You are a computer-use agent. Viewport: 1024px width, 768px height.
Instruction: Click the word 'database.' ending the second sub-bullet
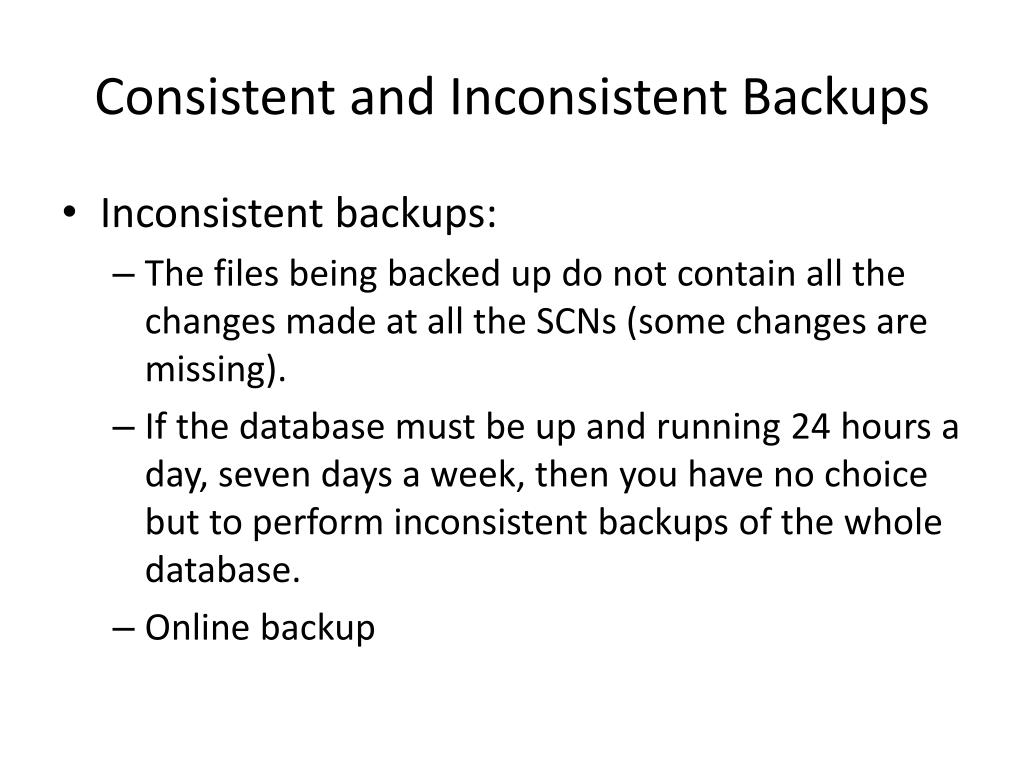223,570
